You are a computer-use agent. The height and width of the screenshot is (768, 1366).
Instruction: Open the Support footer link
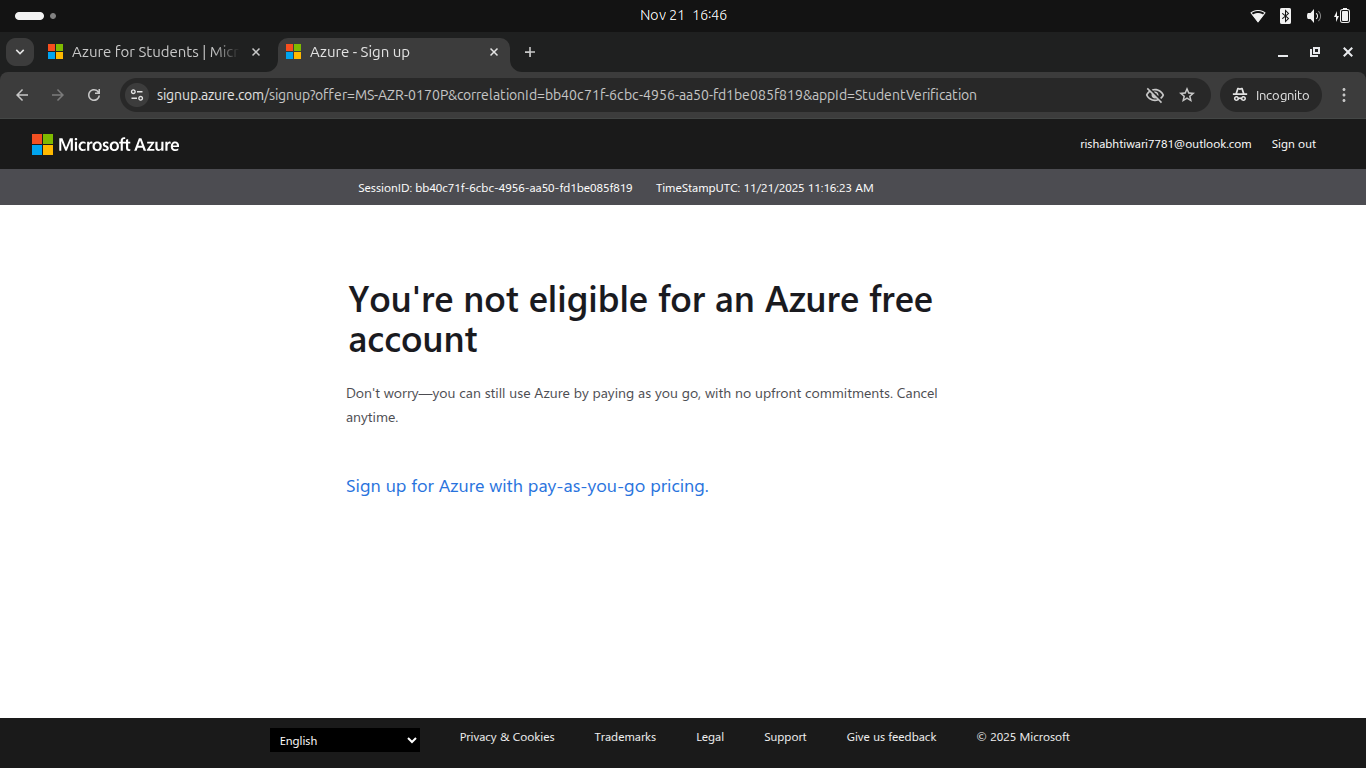pyautogui.click(x=785, y=737)
